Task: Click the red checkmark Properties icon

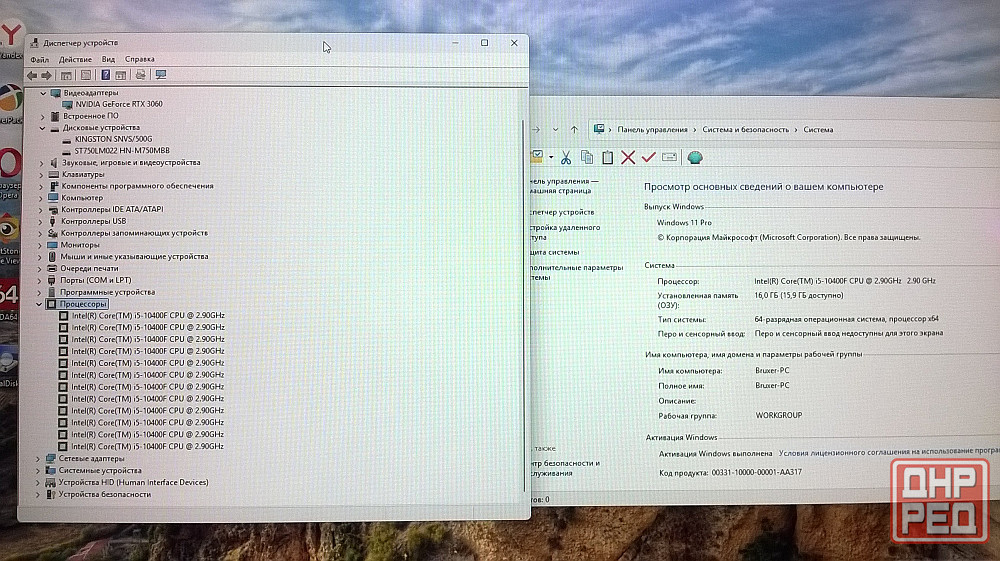Action: pyautogui.click(x=648, y=157)
